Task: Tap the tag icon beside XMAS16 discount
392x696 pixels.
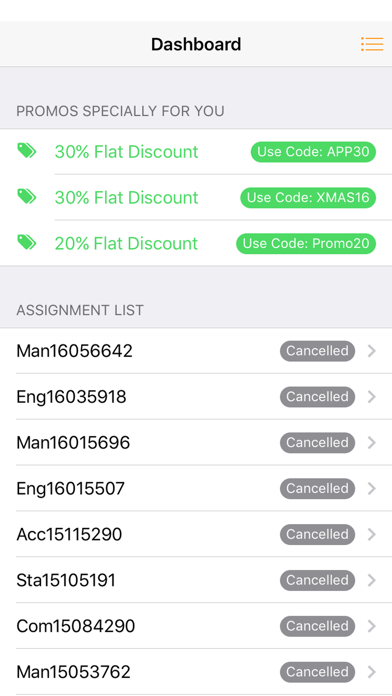Action: [27, 196]
